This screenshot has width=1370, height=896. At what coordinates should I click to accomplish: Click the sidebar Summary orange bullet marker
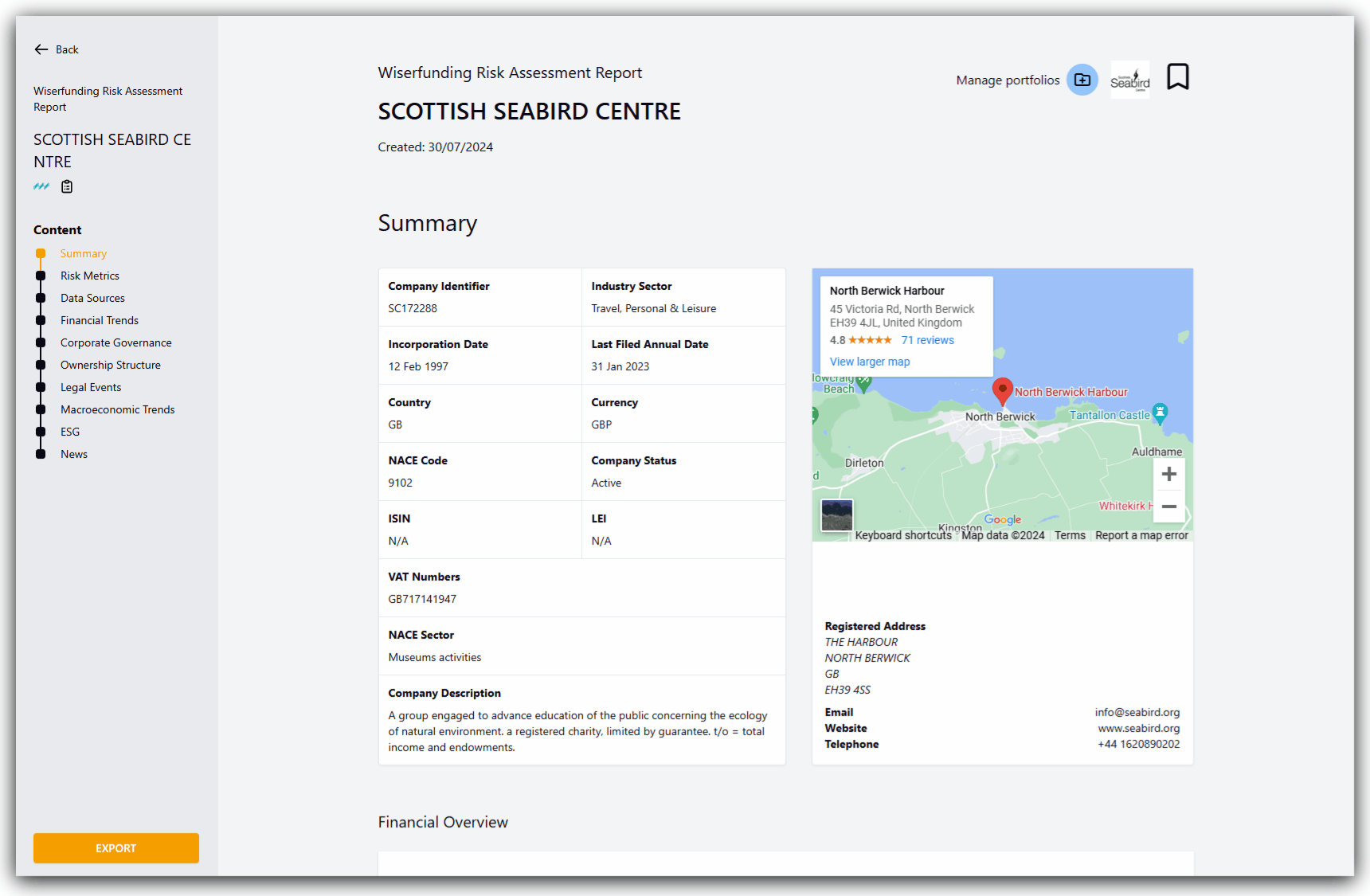[x=41, y=253]
